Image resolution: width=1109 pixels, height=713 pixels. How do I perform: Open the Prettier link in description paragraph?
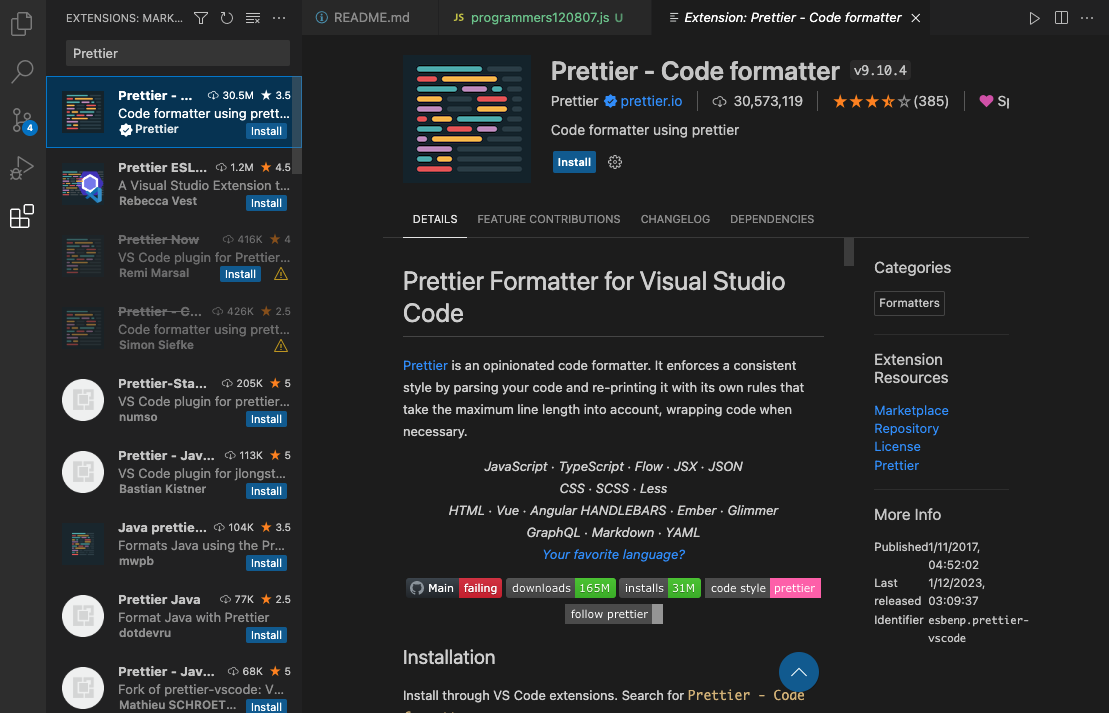[x=425, y=366]
